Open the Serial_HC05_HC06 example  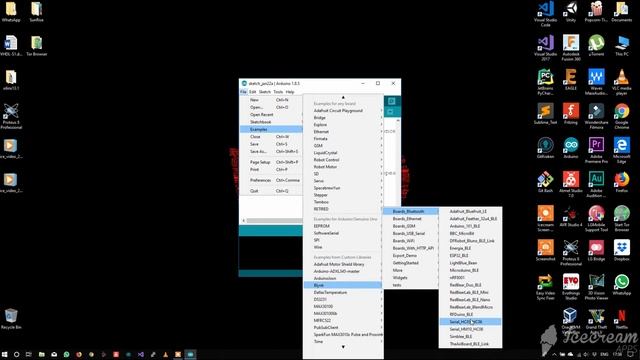470,322
